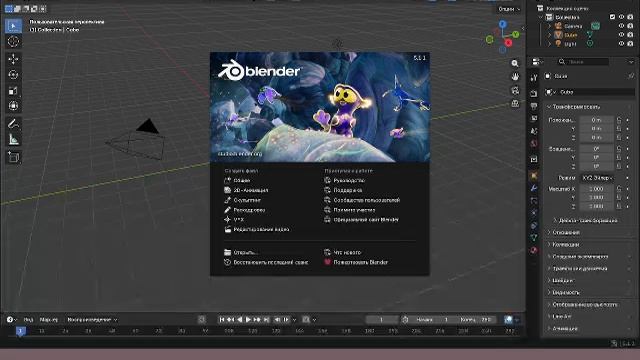This screenshot has height=360, width=640.
Task: Click the current frame number field
Action: click(x=382, y=320)
